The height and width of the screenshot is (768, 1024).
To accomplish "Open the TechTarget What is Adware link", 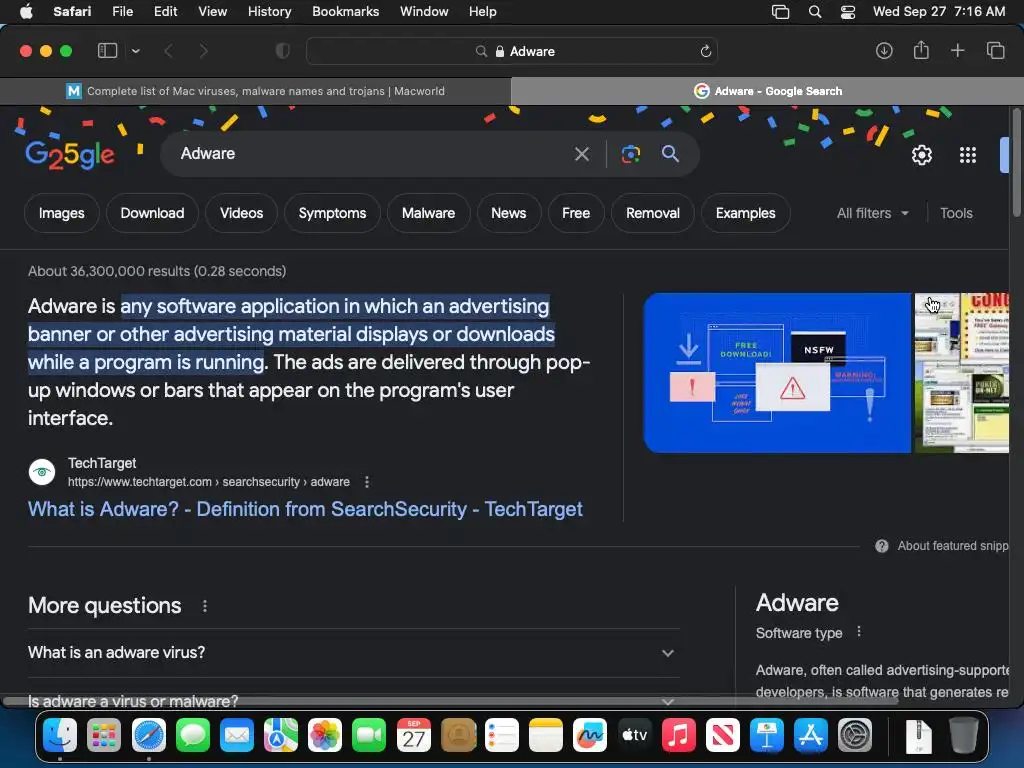I will click(305, 509).
